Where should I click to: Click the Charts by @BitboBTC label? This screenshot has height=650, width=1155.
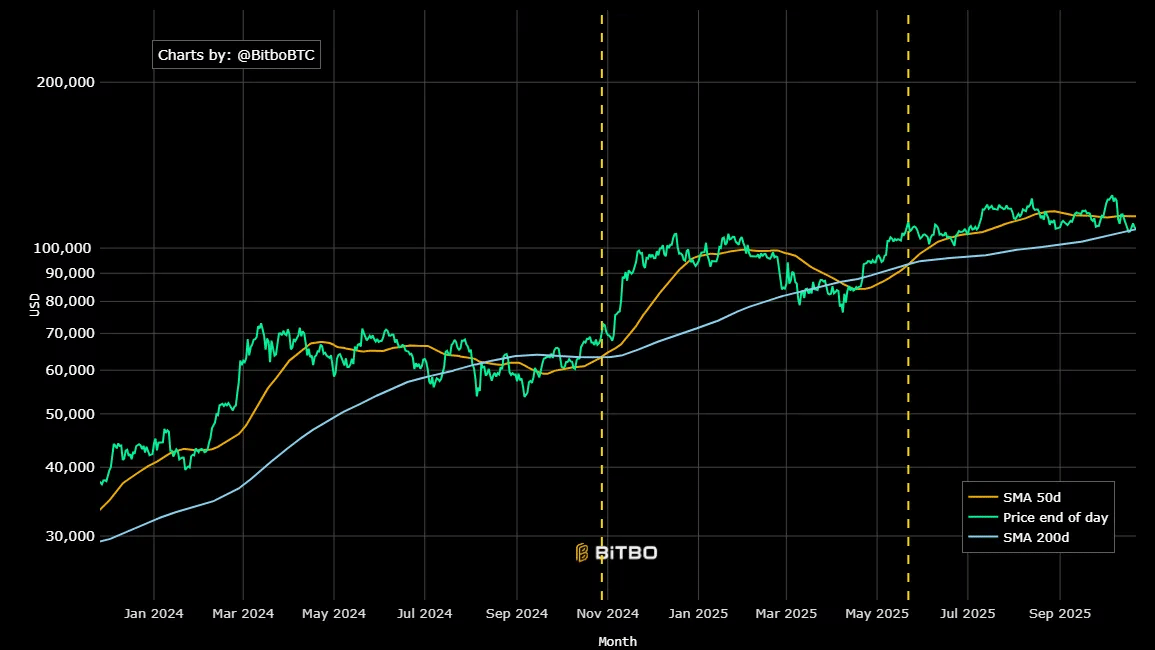pos(236,56)
